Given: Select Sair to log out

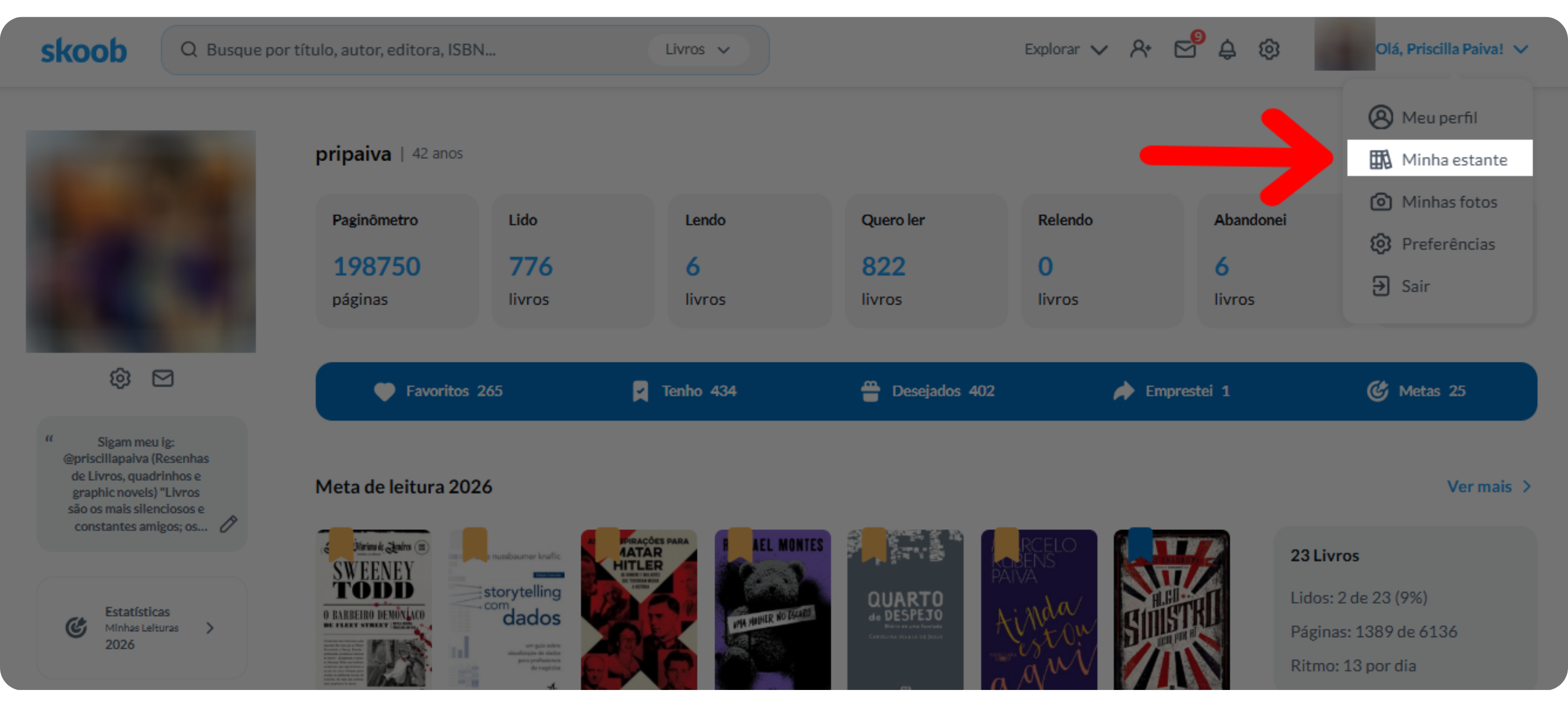Looking at the screenshot, I should tap(1440, 286).
